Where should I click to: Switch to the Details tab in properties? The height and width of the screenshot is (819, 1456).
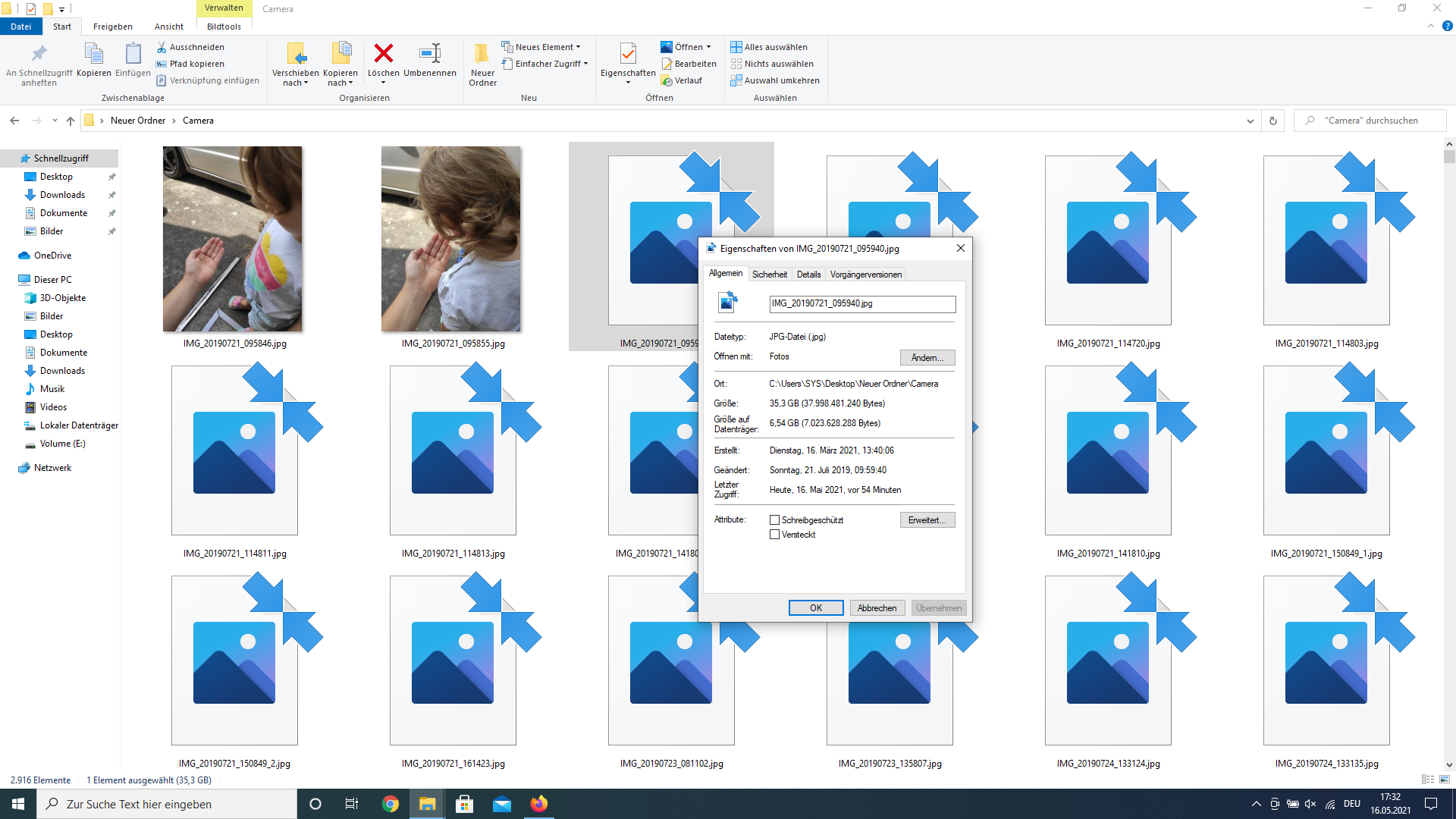point(809,275)
